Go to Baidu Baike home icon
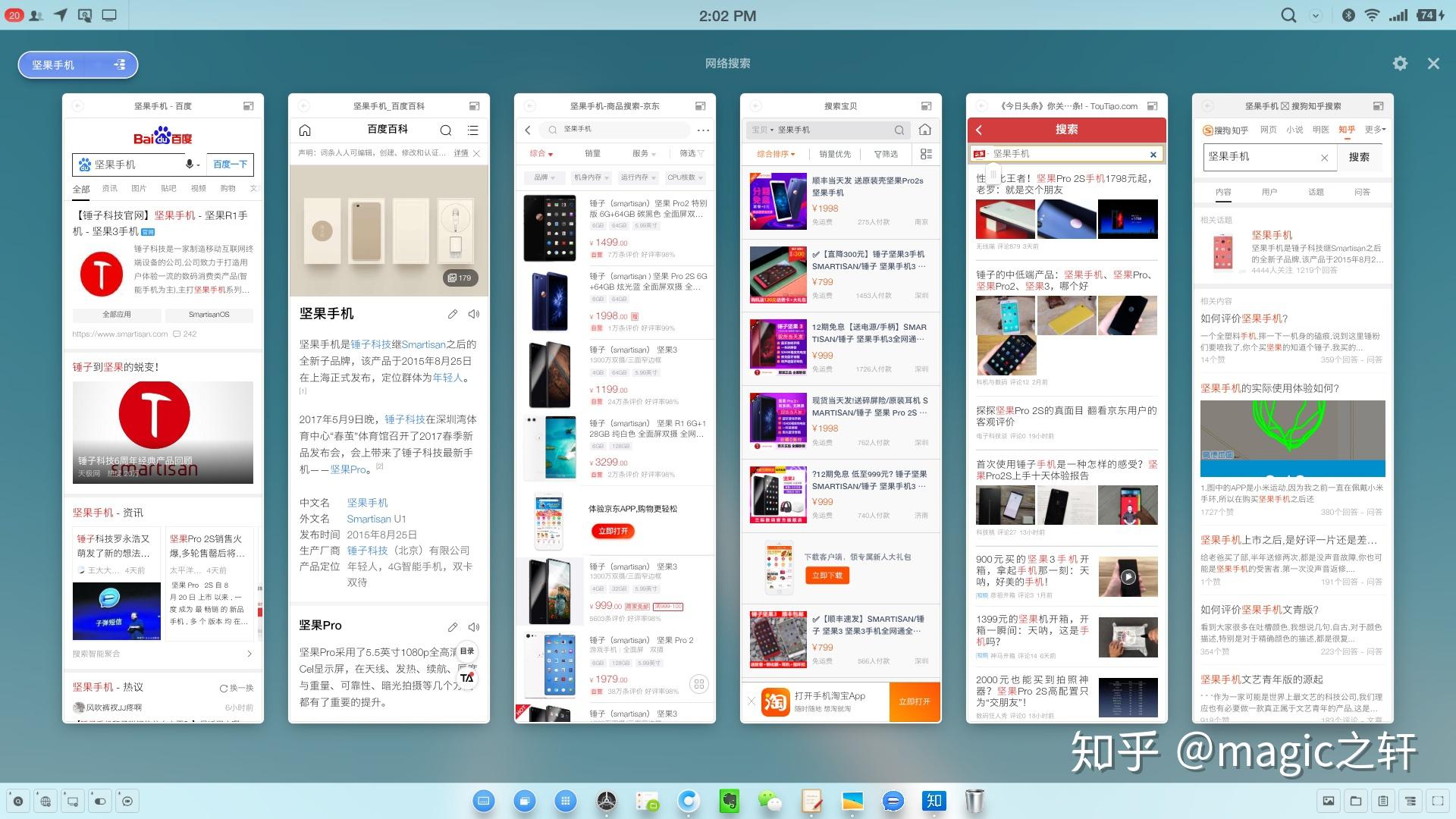The image size is (1456, 819). pyautogui.click(x=305, y=130)
